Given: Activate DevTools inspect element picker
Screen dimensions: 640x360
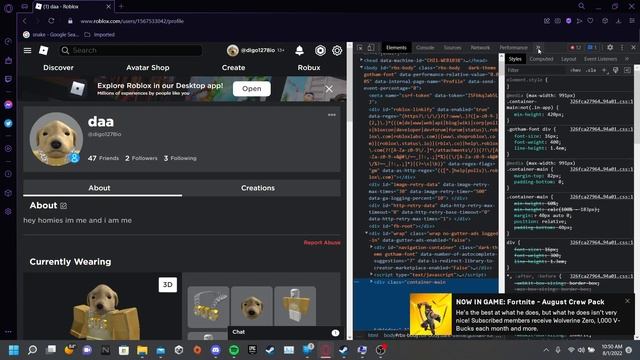Looking at the screenshot, I should pyautogui.click(x=360, y=48).
